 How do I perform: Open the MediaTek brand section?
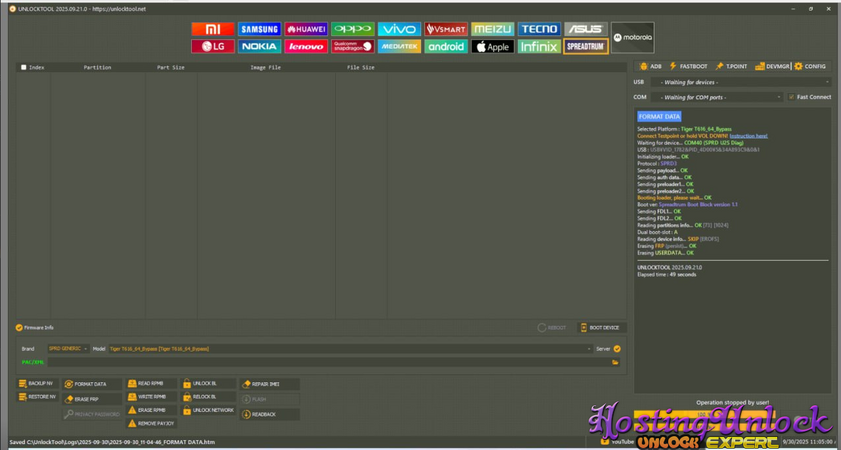[x=399, y=46]
